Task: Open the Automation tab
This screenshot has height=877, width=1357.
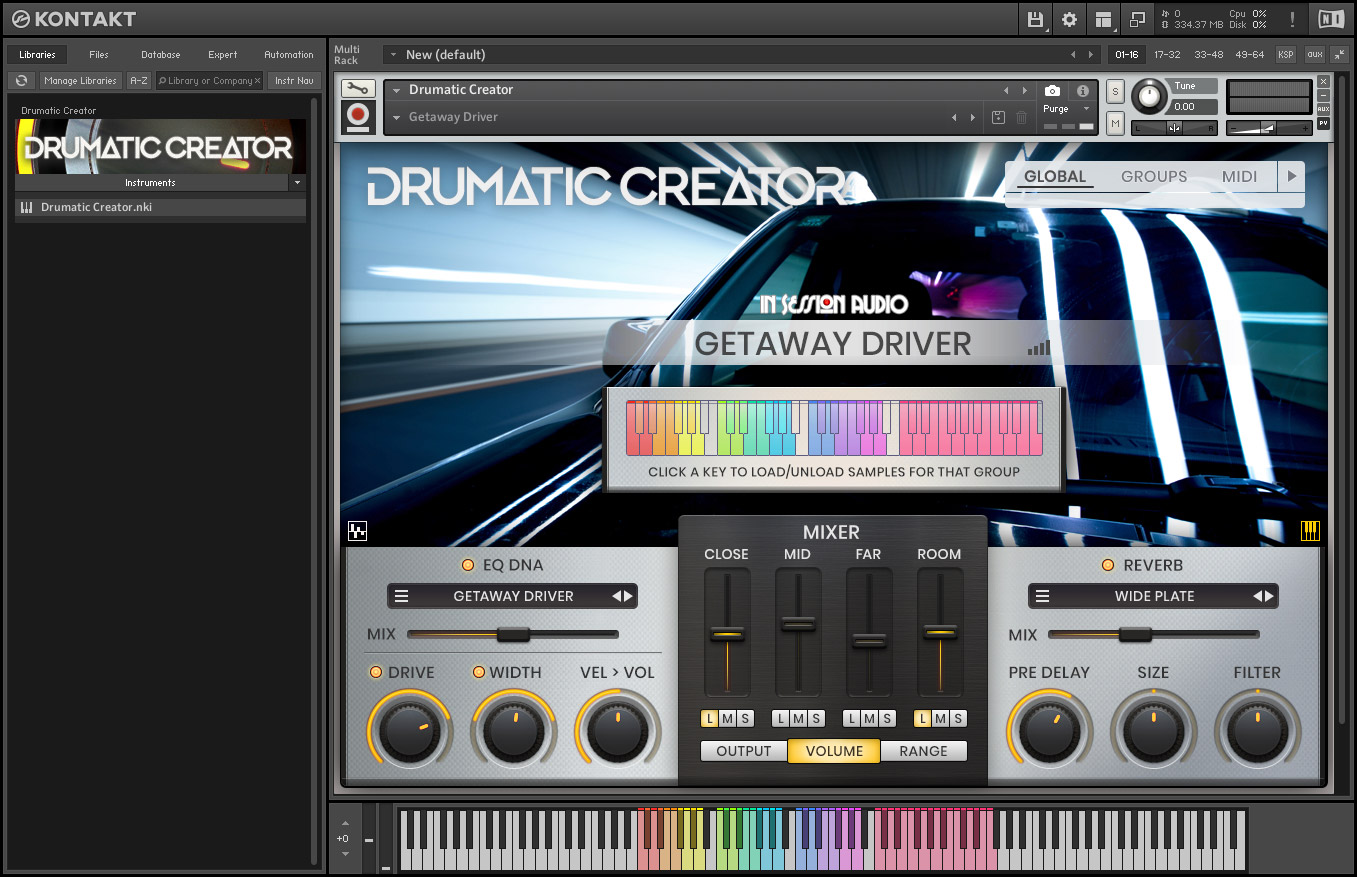Action: point(289,54)
